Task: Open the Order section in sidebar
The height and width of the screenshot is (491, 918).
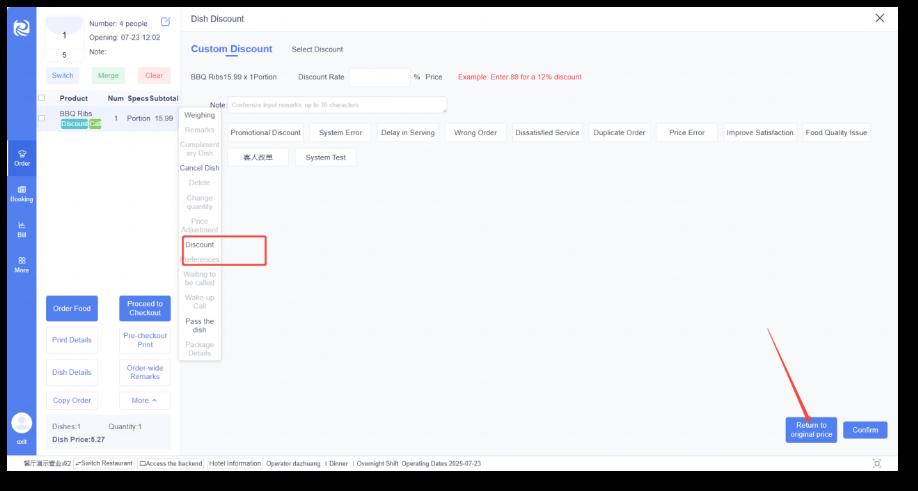Action: tap(21, 155)
